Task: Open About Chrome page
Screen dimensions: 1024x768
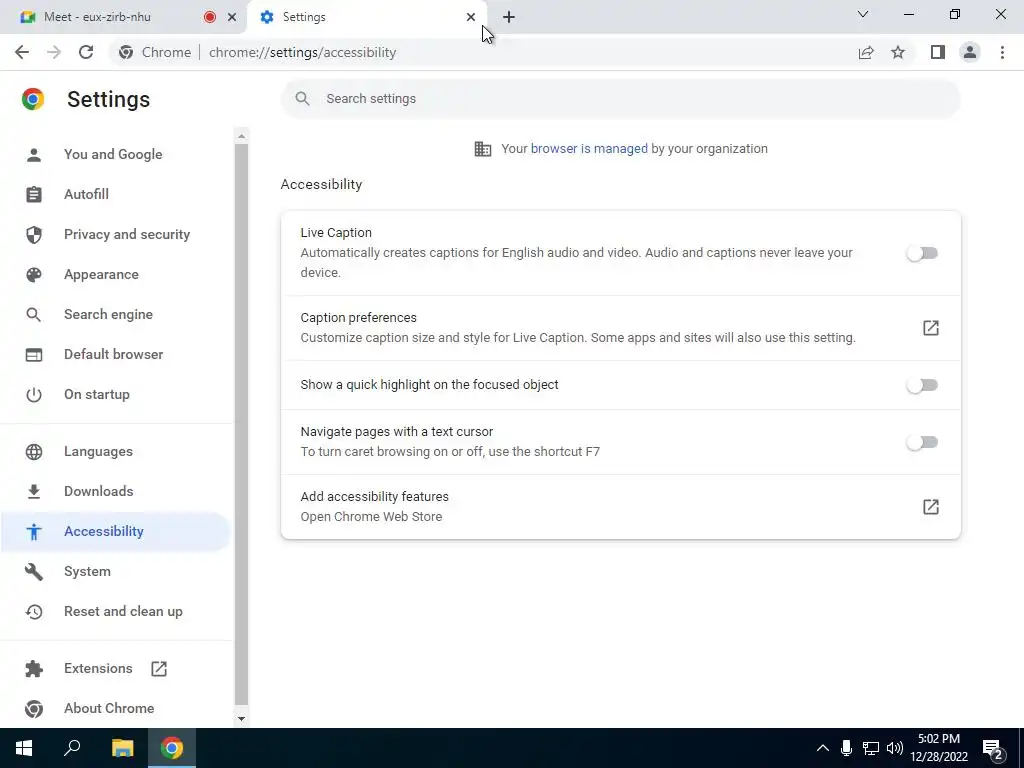Action: click(109, 708)
